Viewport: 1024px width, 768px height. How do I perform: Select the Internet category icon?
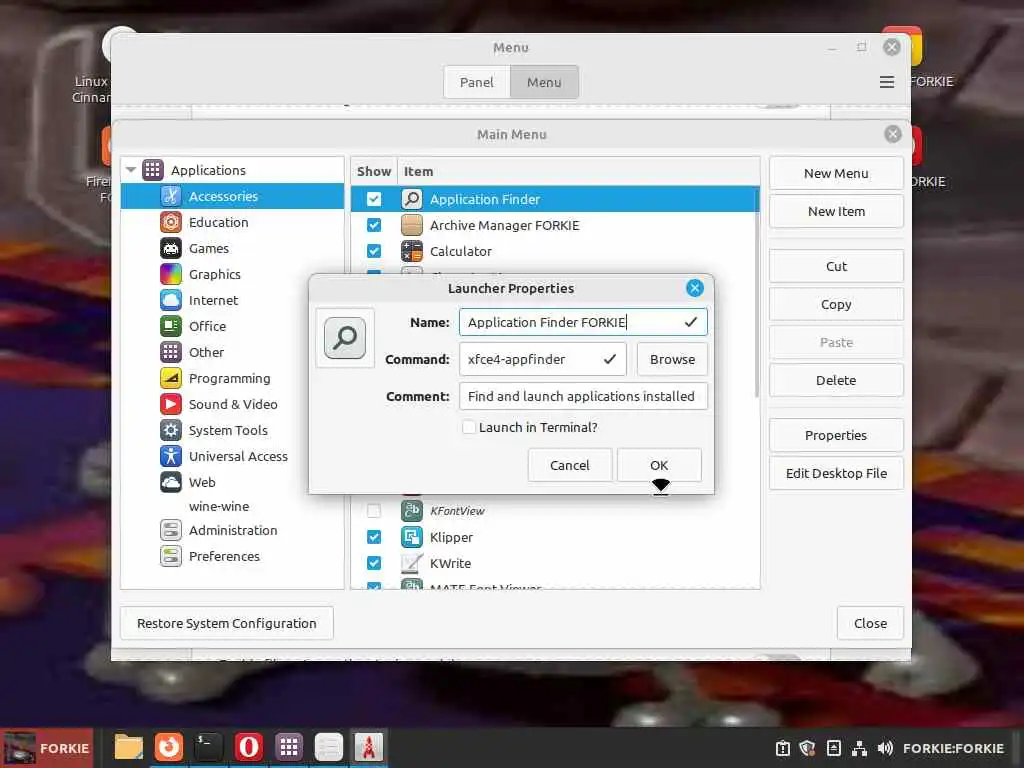click(170, 300)
